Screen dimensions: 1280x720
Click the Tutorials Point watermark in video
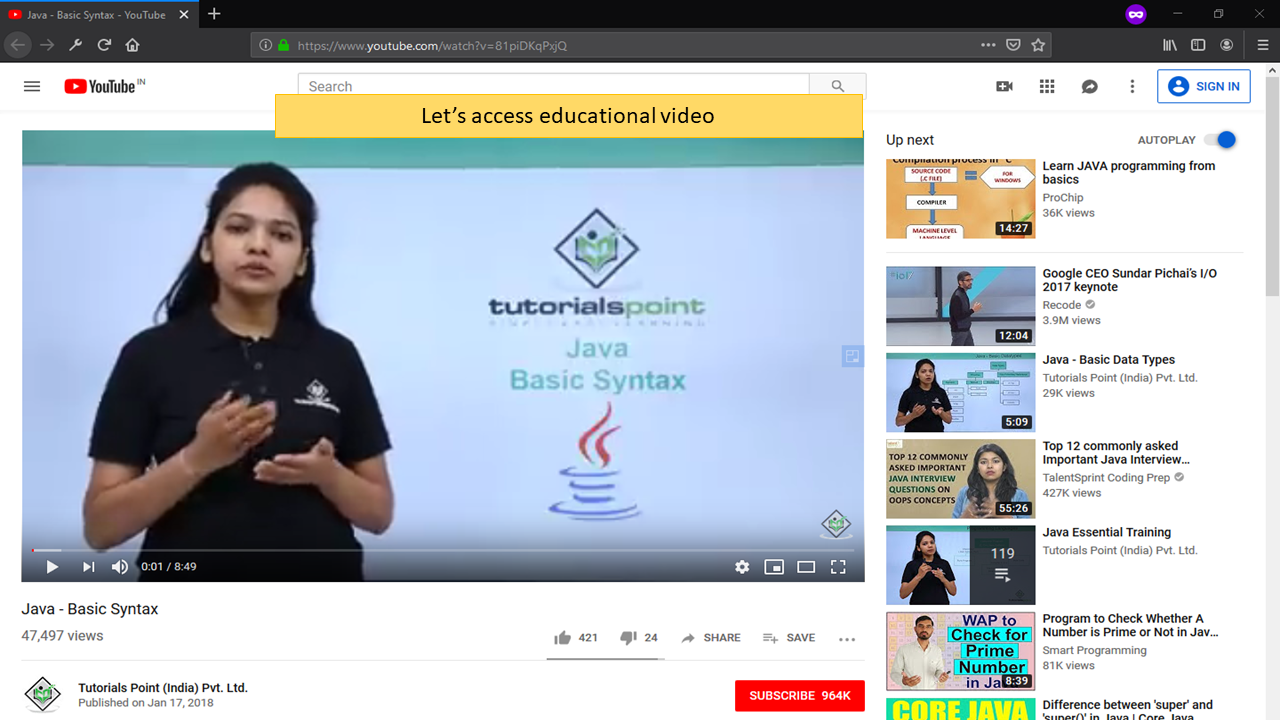click(836, 523)
